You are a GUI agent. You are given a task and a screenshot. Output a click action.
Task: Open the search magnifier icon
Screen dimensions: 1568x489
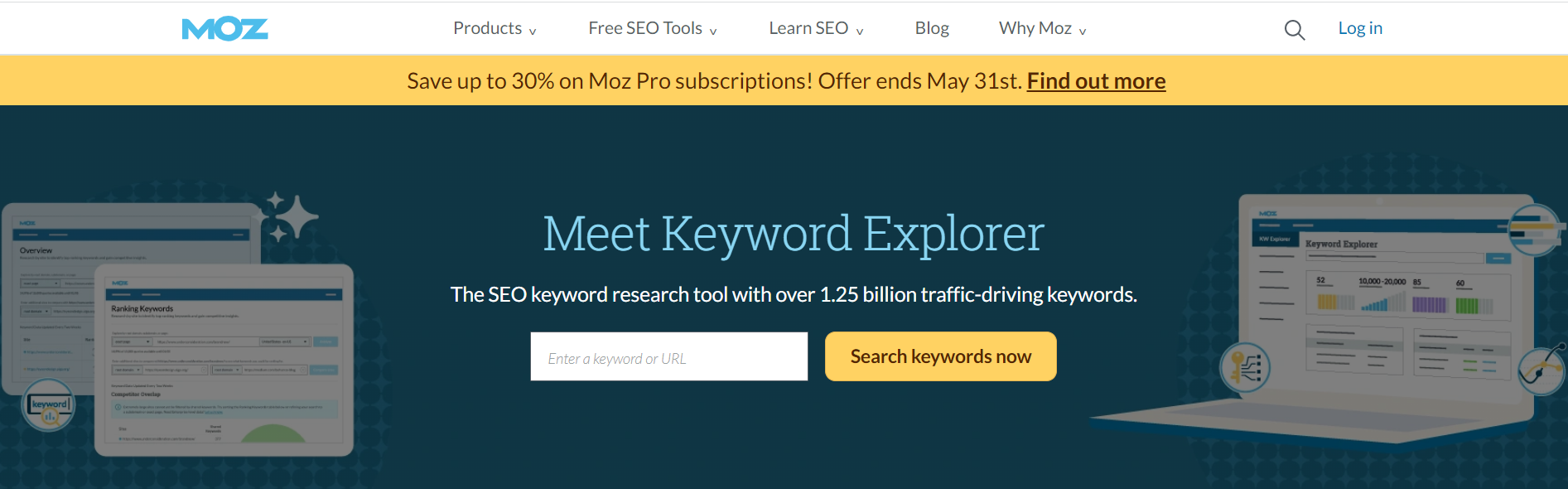pyautogui.click(x=1294, y=30)
